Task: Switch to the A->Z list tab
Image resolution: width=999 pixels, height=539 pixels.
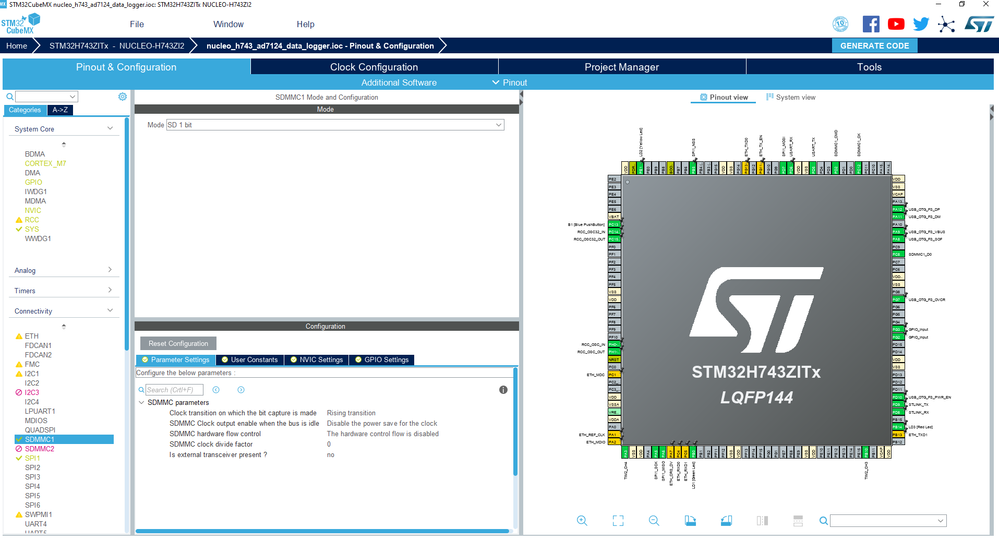Action: [x=60, y=110]
